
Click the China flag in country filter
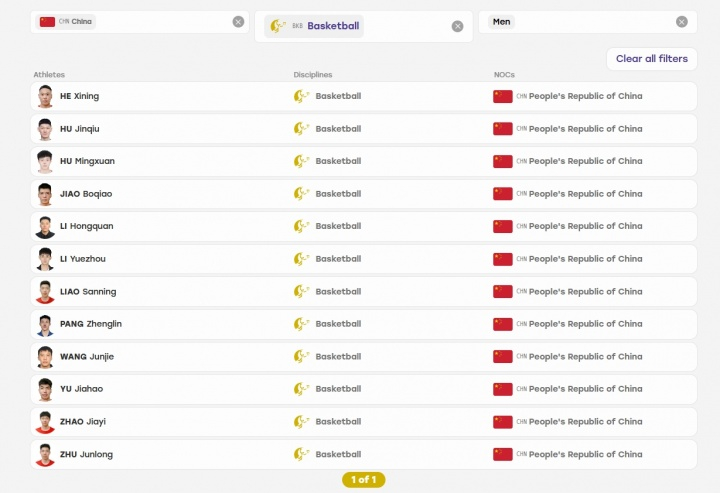47,22
